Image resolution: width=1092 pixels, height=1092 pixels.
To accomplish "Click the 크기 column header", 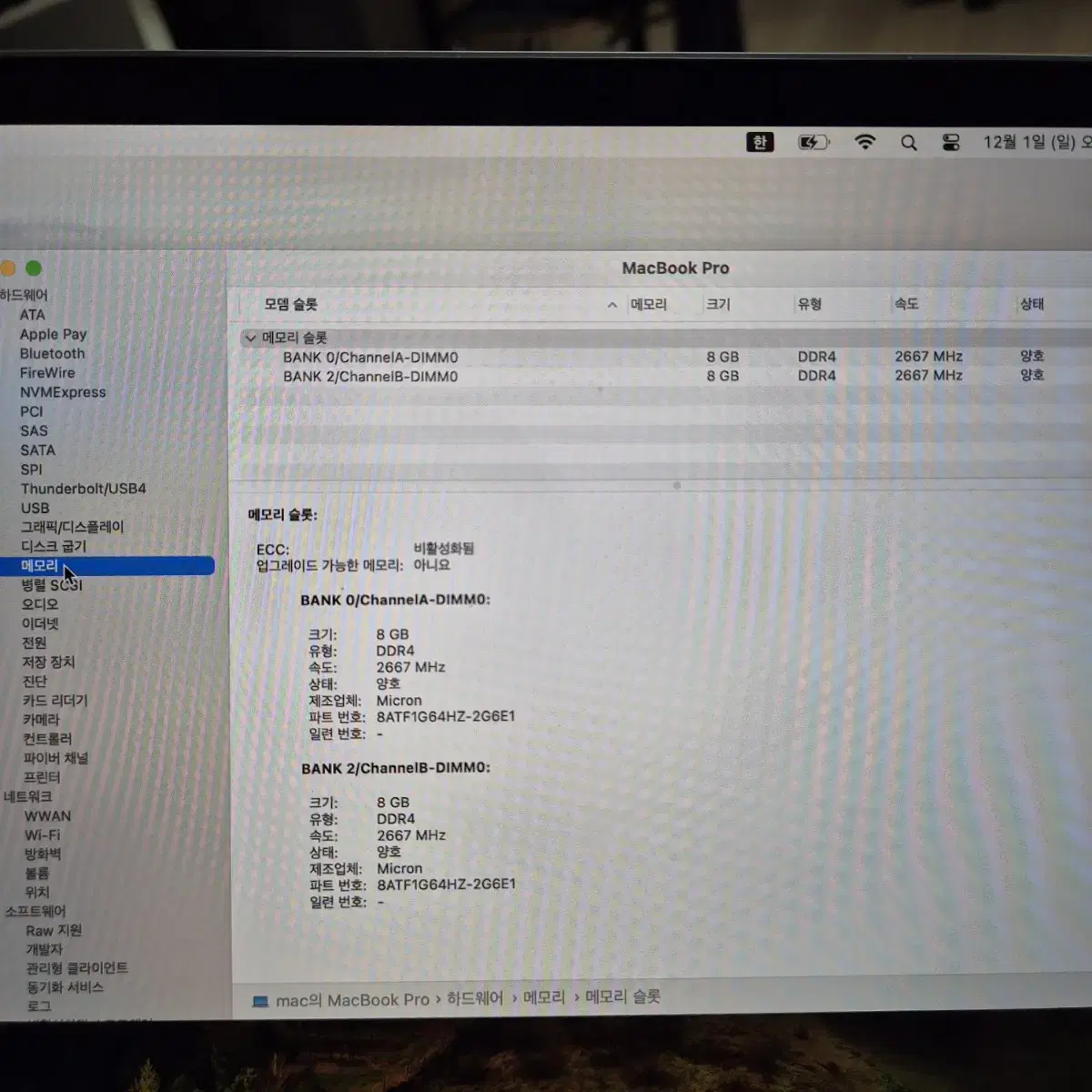I will point(718,304).
